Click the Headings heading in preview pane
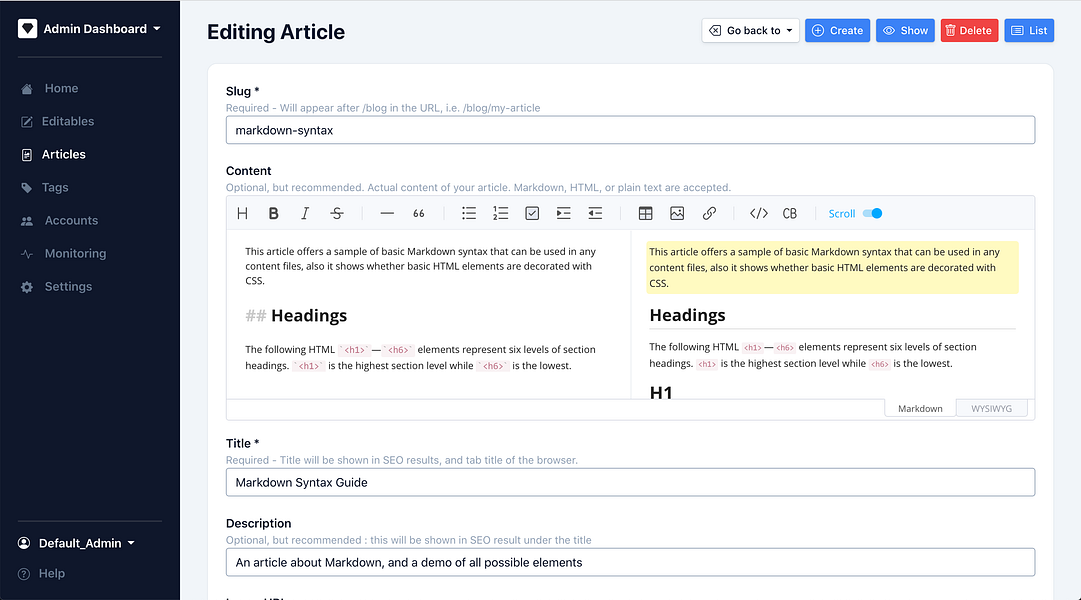1081x600 pixels. (x=687, y=315)
